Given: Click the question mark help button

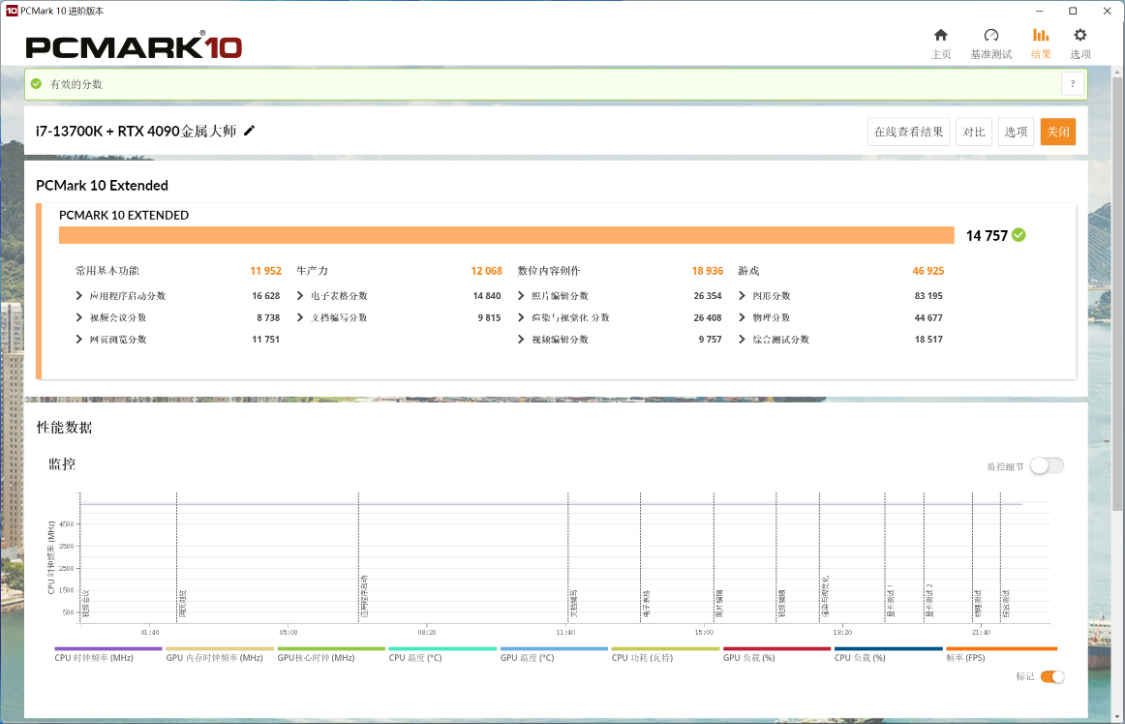Looking at the screenshot, I should click(1073, 84).
